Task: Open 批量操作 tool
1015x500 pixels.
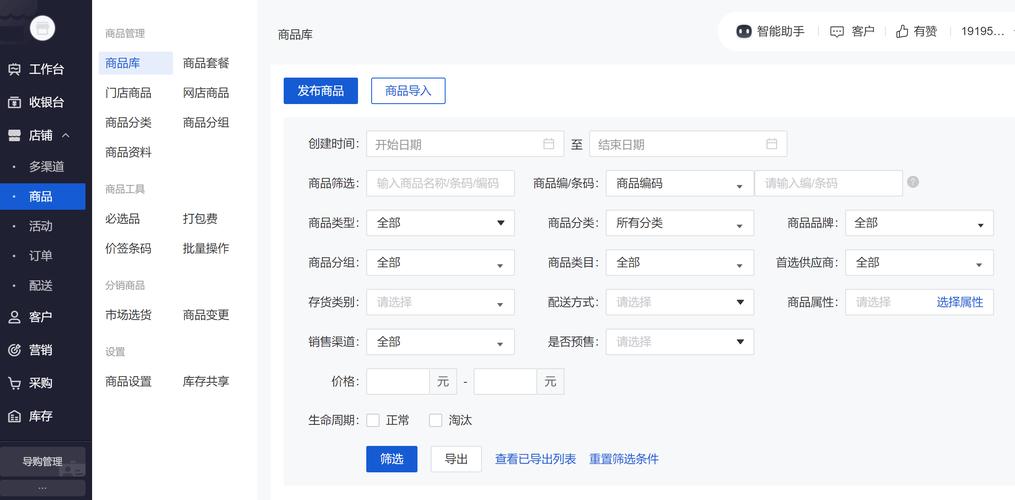Action: [206, 248]
